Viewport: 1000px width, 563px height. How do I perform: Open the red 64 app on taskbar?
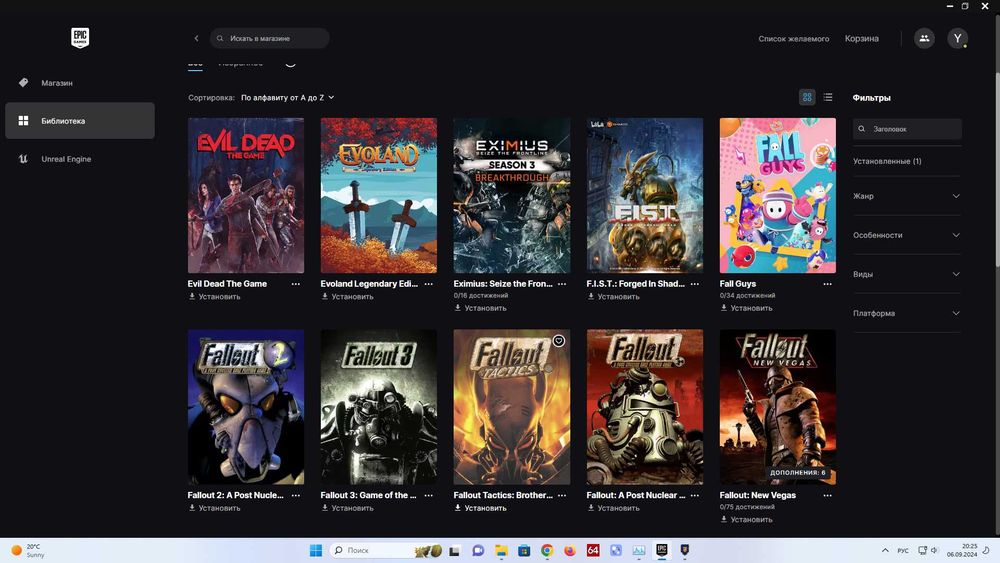593,550
